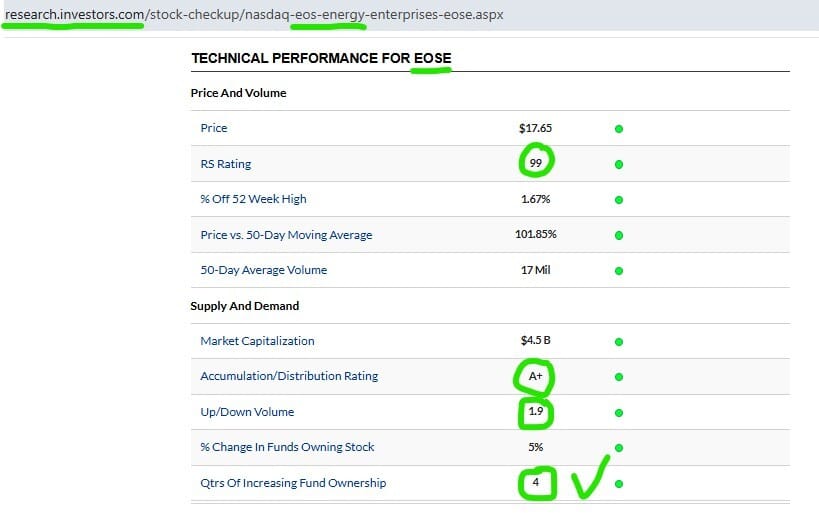Click green dot beside Up/Down Volume
The height and width of the screenshot is (513, 819).
click(x=619, y=413)
